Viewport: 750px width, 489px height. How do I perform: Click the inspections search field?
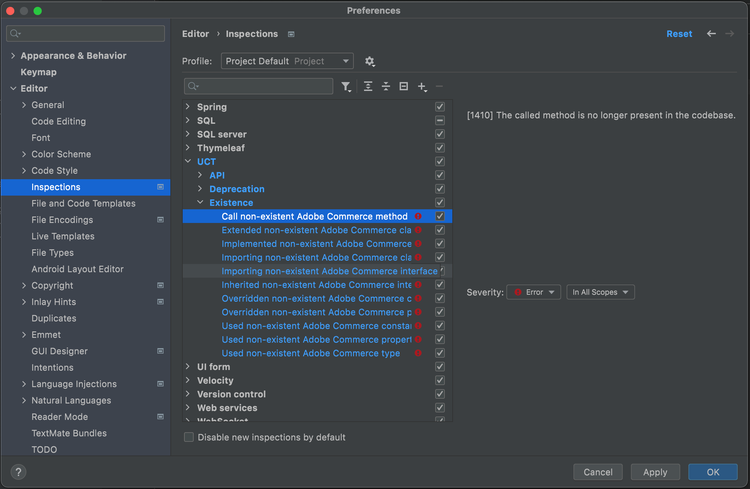coord(260,87)
